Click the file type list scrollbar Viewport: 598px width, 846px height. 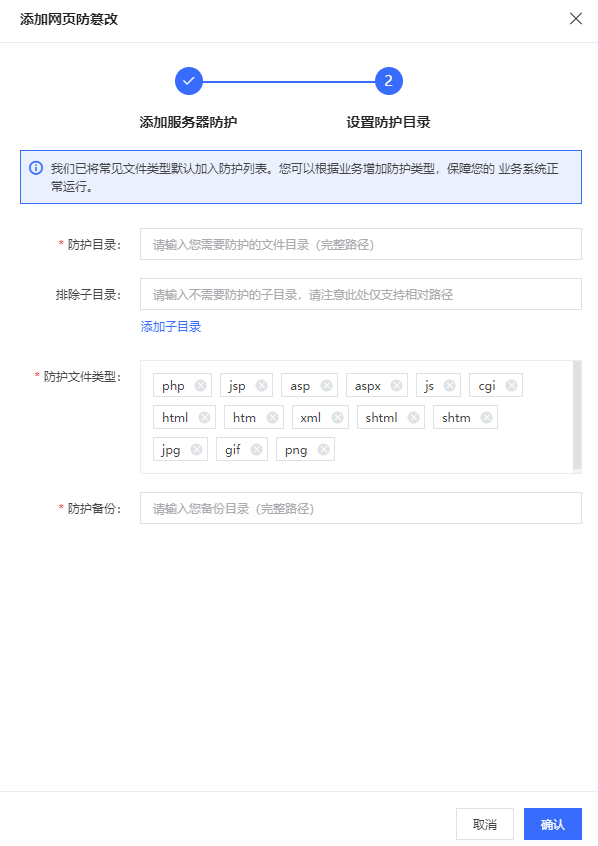577,415
